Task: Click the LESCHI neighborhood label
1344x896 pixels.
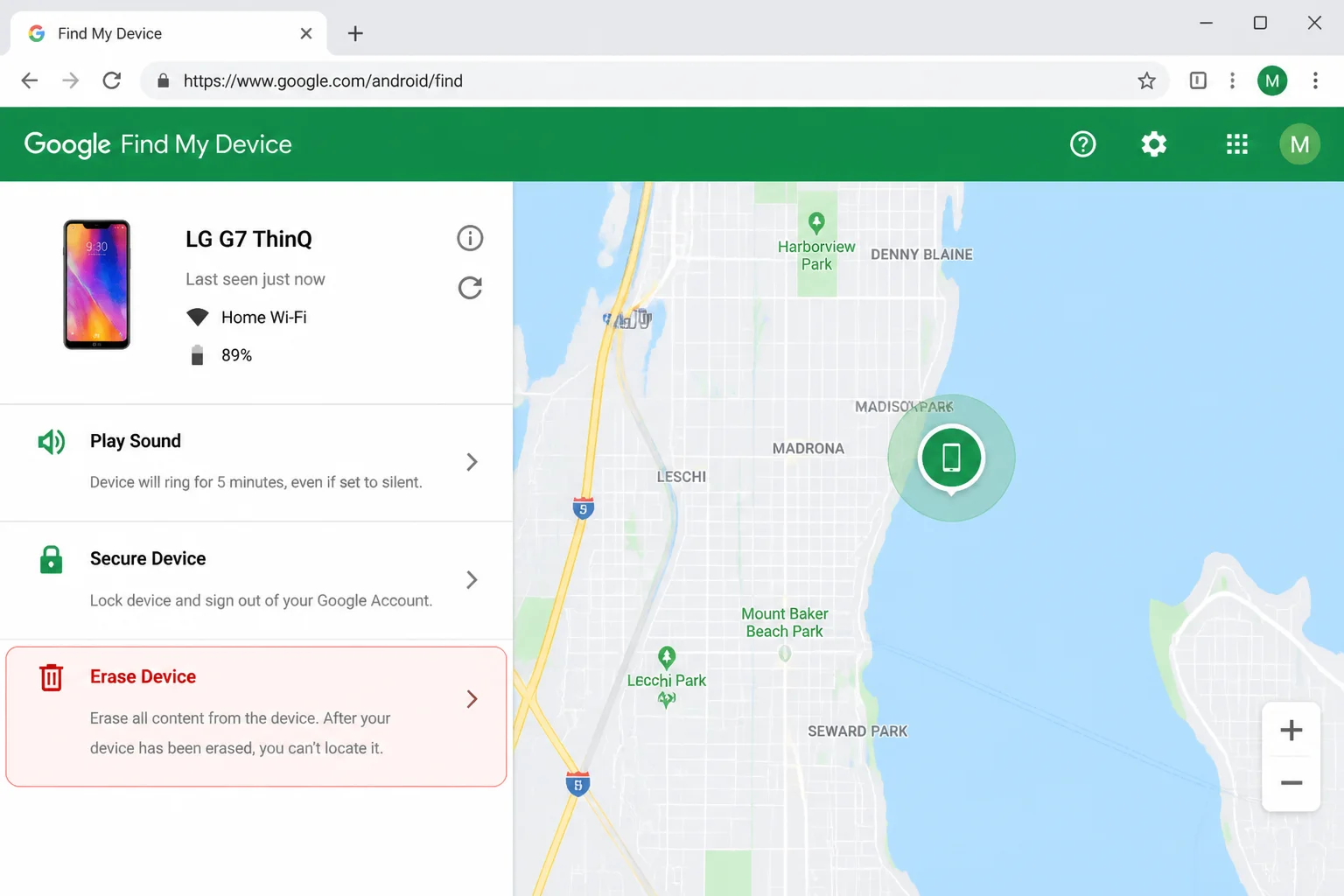Action: 682,476
